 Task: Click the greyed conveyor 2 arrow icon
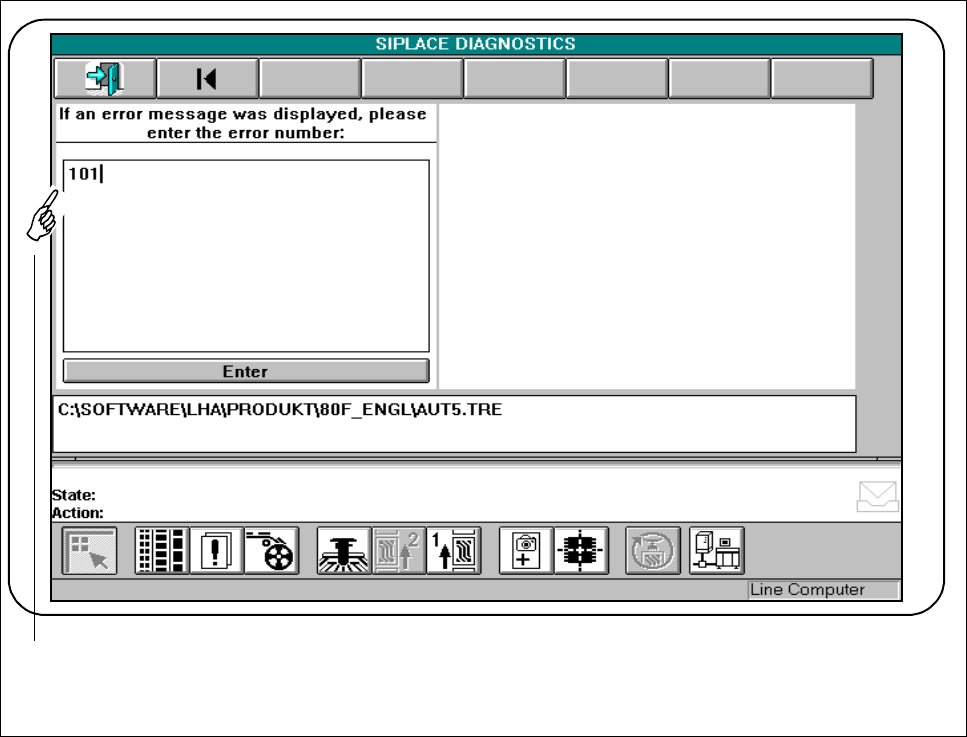398,551
